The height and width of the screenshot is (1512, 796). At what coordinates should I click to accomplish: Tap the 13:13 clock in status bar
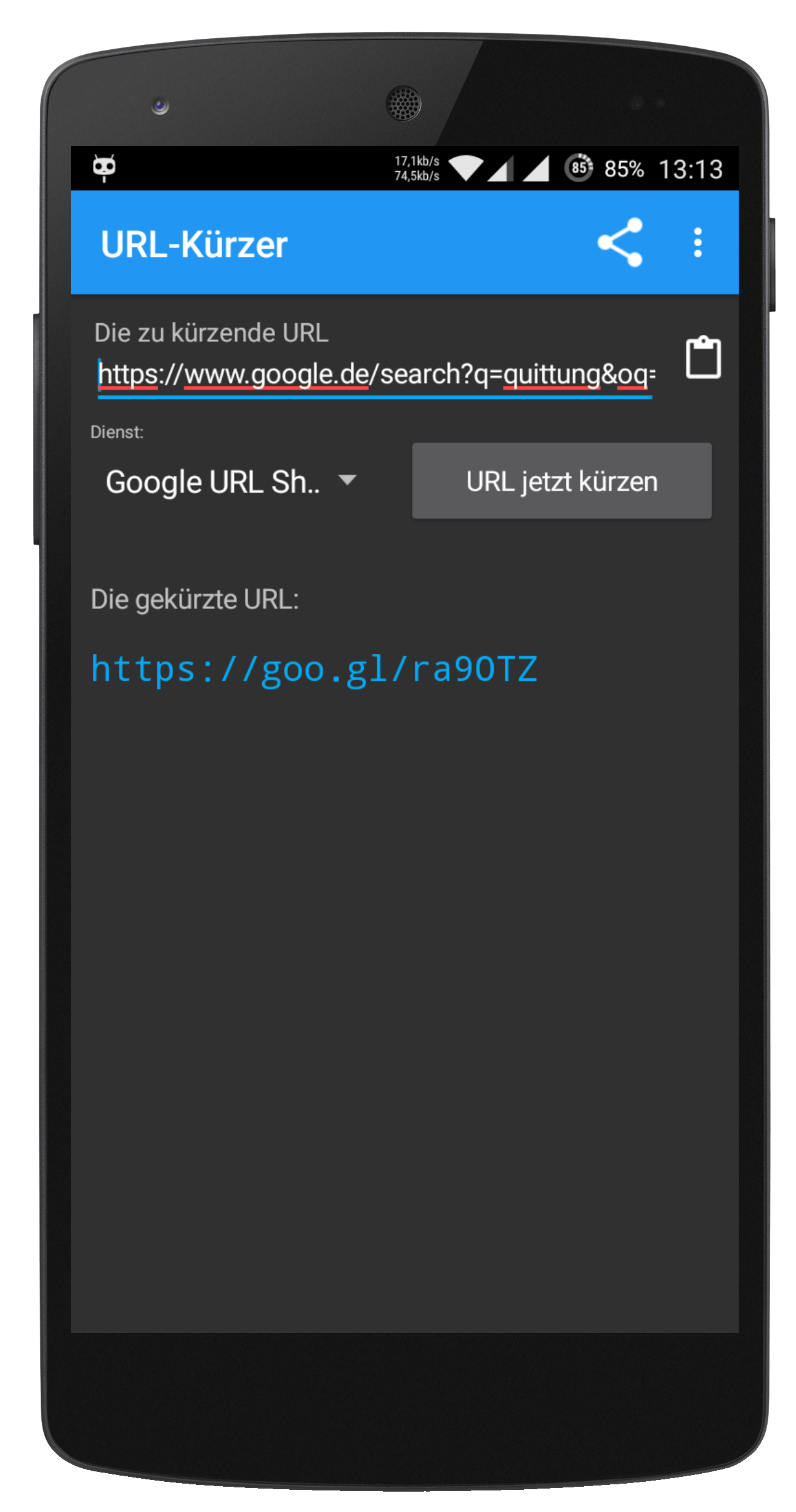pos(691,169)
